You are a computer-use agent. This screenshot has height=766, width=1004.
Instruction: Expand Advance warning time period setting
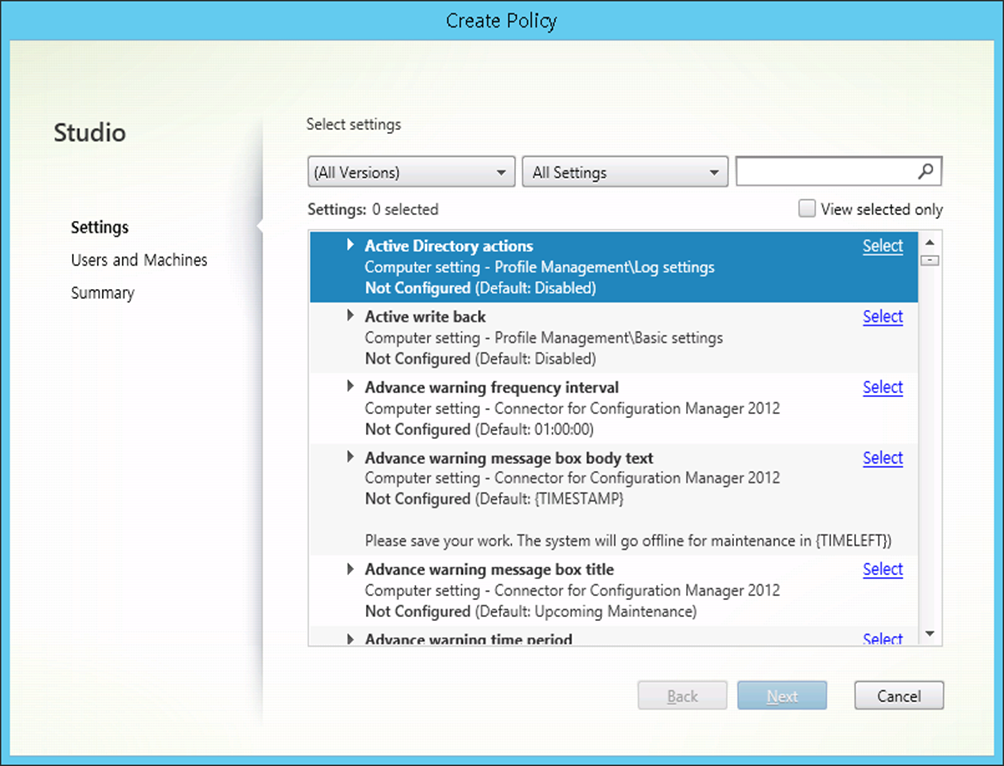[x=350, y=639]
